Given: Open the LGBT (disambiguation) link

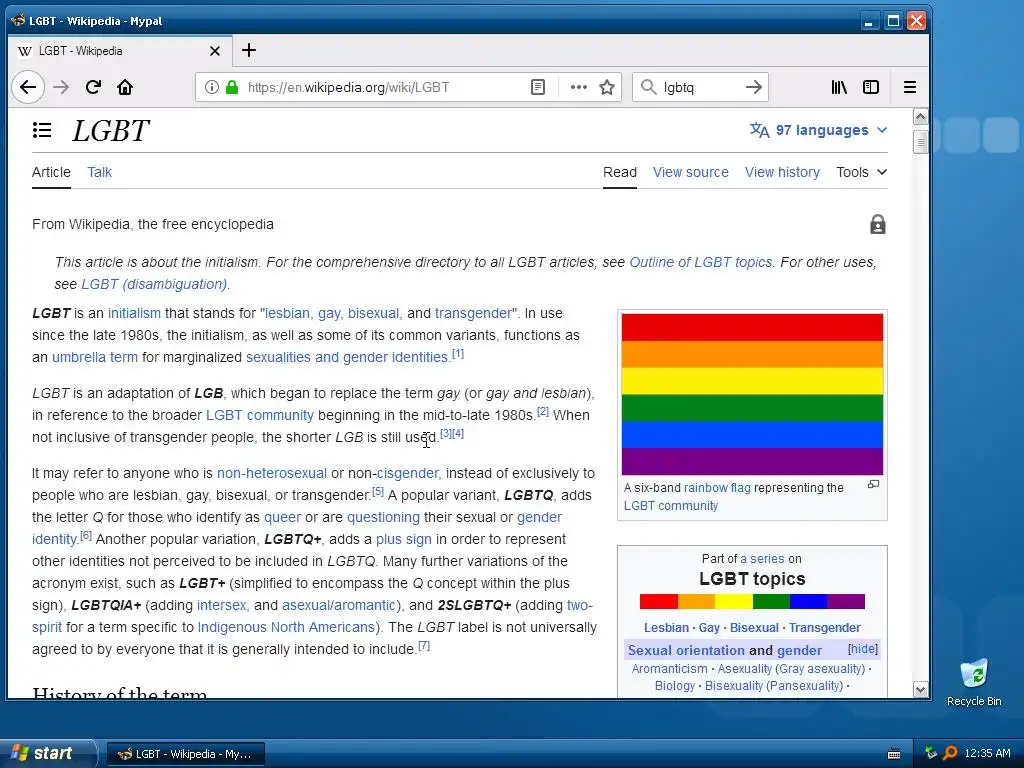Looking at the screenshot, I should pyautogui.click(x=154, y=284).
